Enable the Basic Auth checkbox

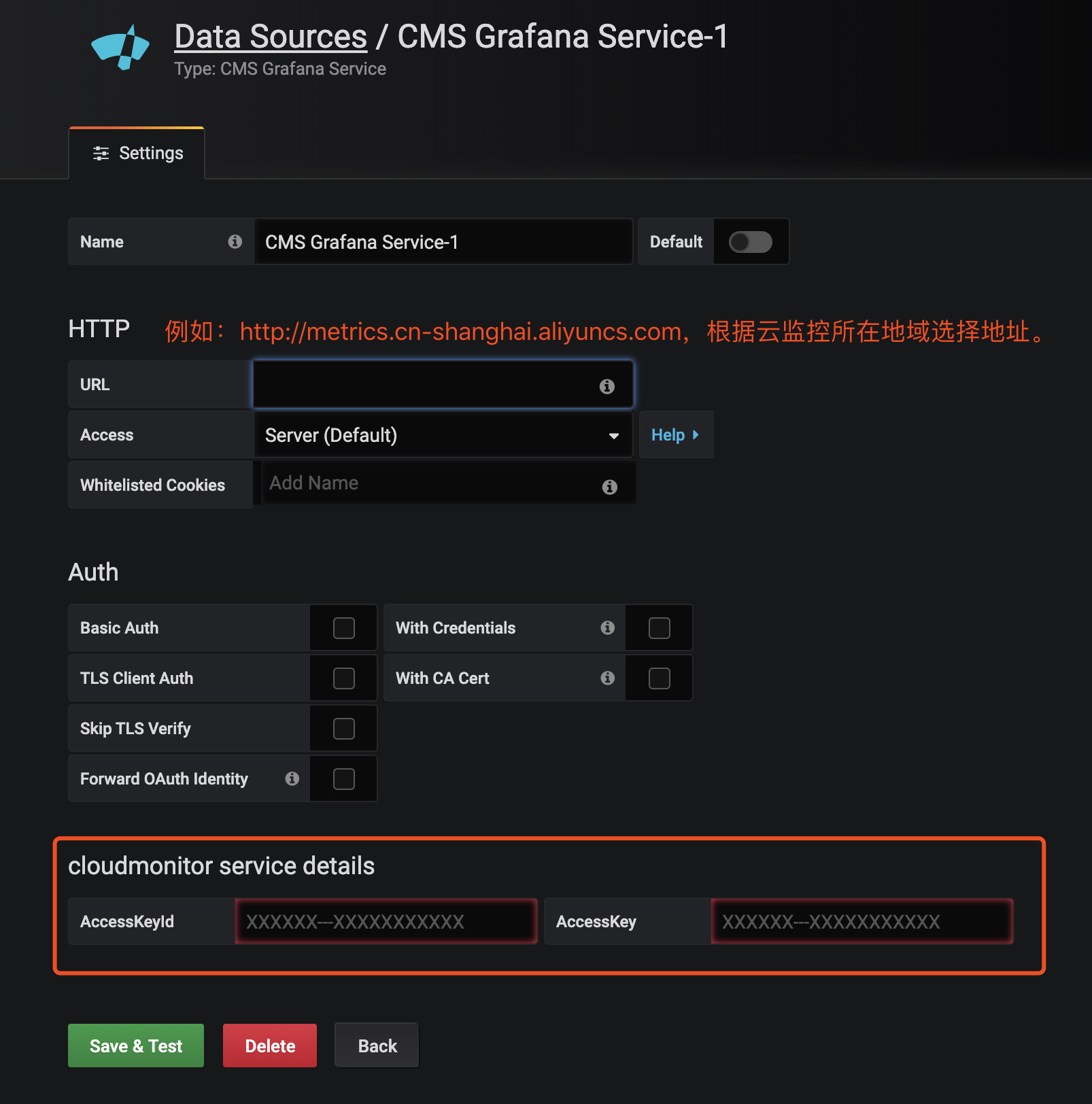click(344, 627)
